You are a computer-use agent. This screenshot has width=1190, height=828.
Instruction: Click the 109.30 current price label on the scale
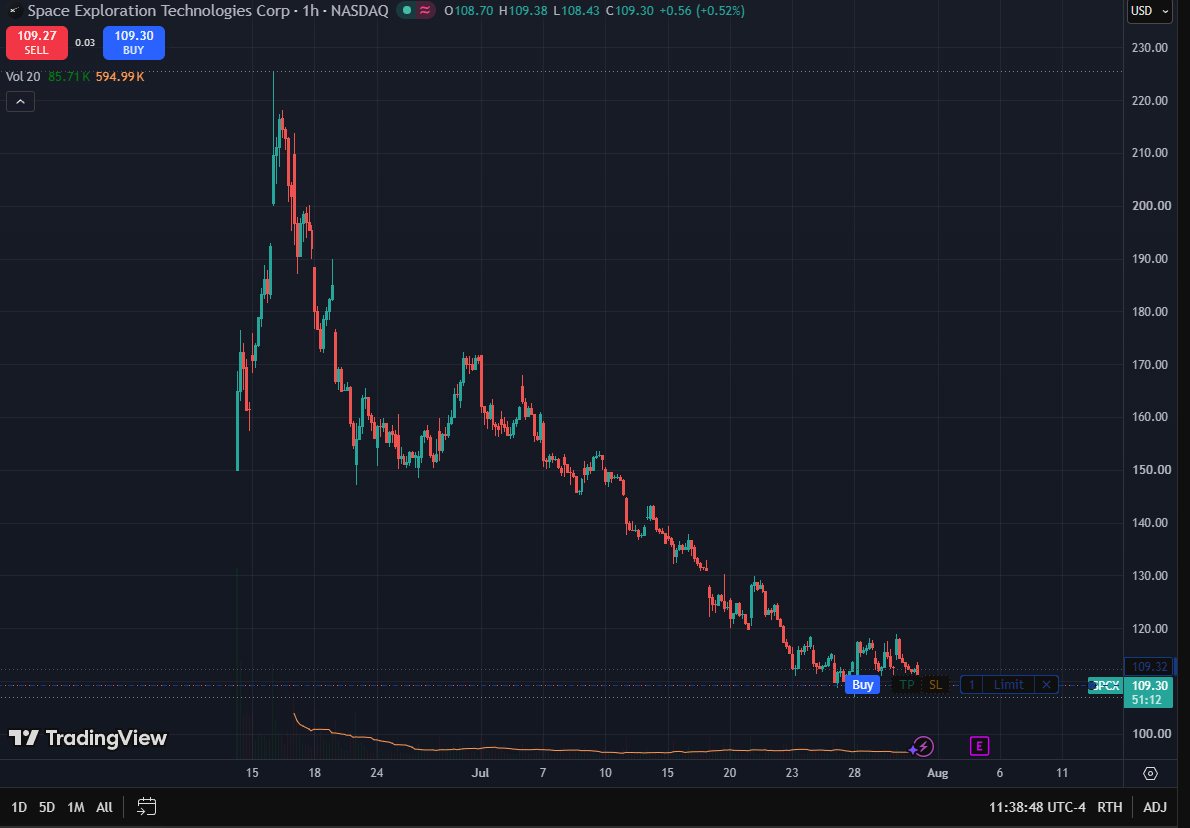(1150, 685)
